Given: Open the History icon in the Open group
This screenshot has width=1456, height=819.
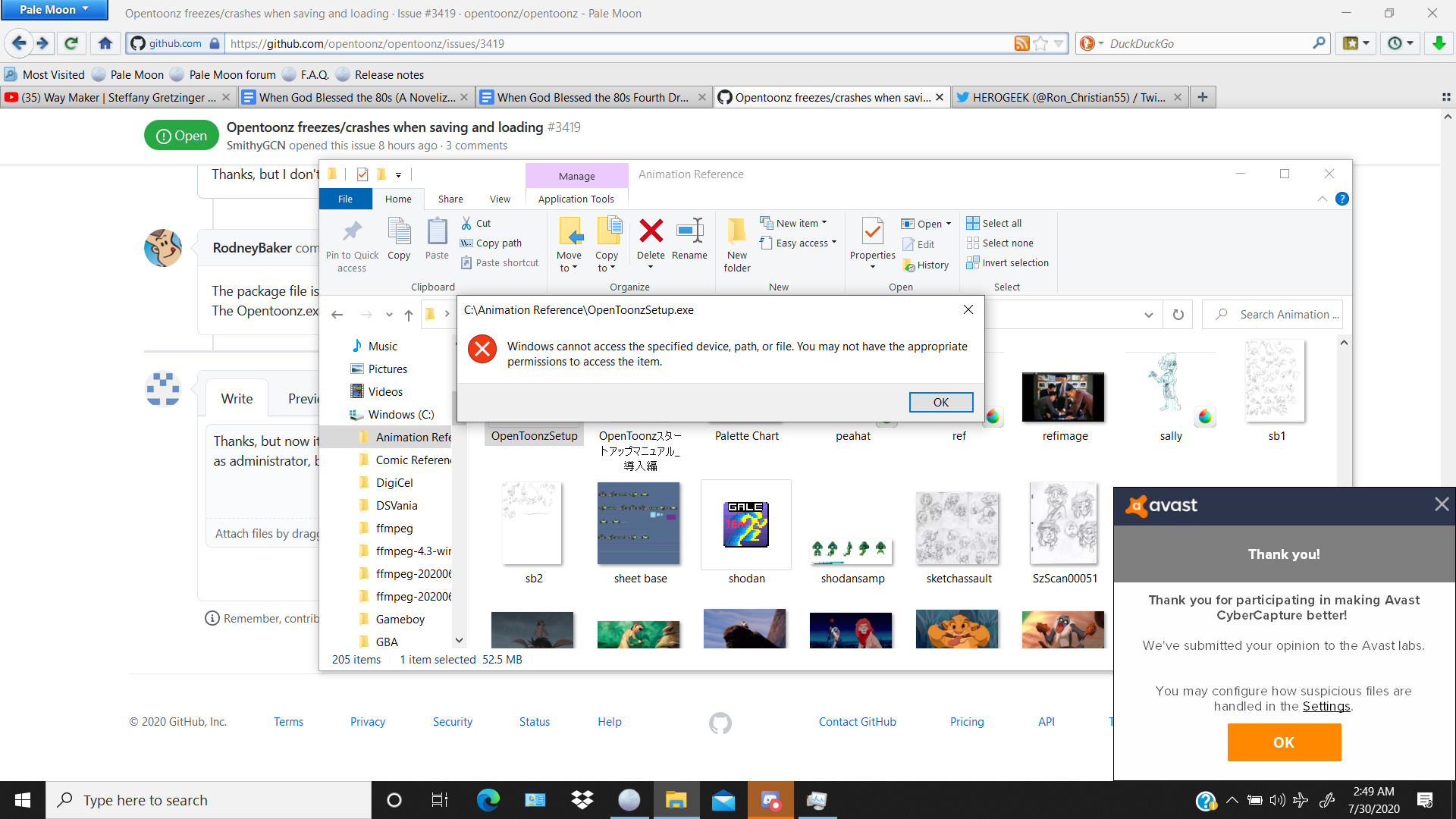Looking at the screenshot, I should coord(927,265).
